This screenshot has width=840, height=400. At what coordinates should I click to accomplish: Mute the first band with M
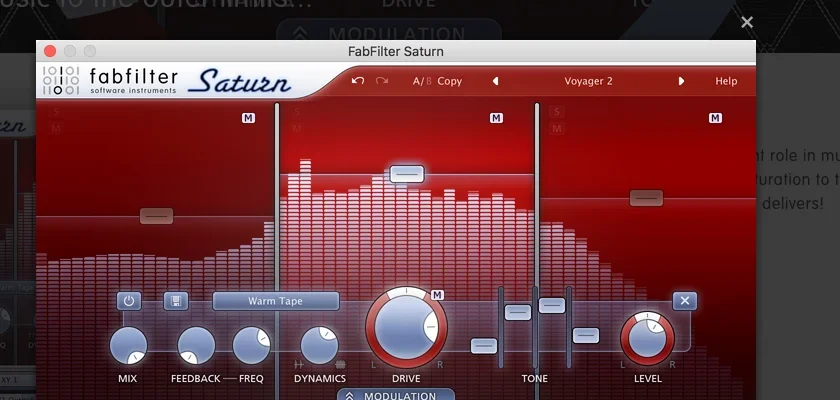click(x=56, y=129)
